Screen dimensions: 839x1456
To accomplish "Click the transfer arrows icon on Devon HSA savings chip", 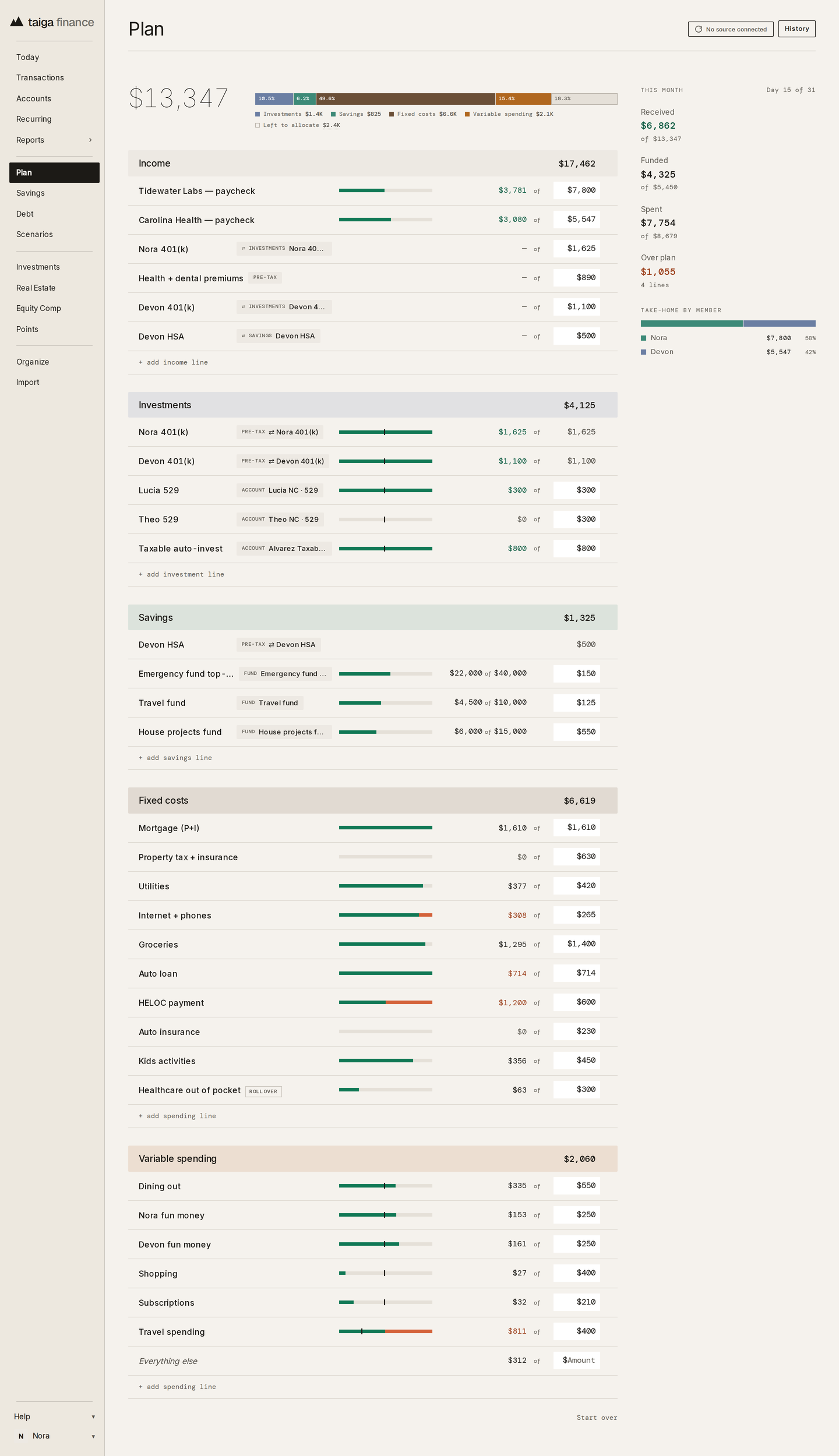I will click(244, 336).
